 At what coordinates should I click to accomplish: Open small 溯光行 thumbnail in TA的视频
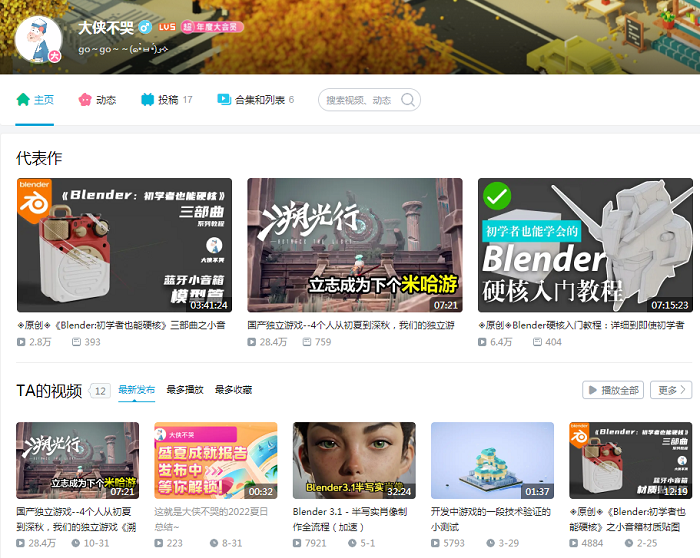[x=78, y=460]
